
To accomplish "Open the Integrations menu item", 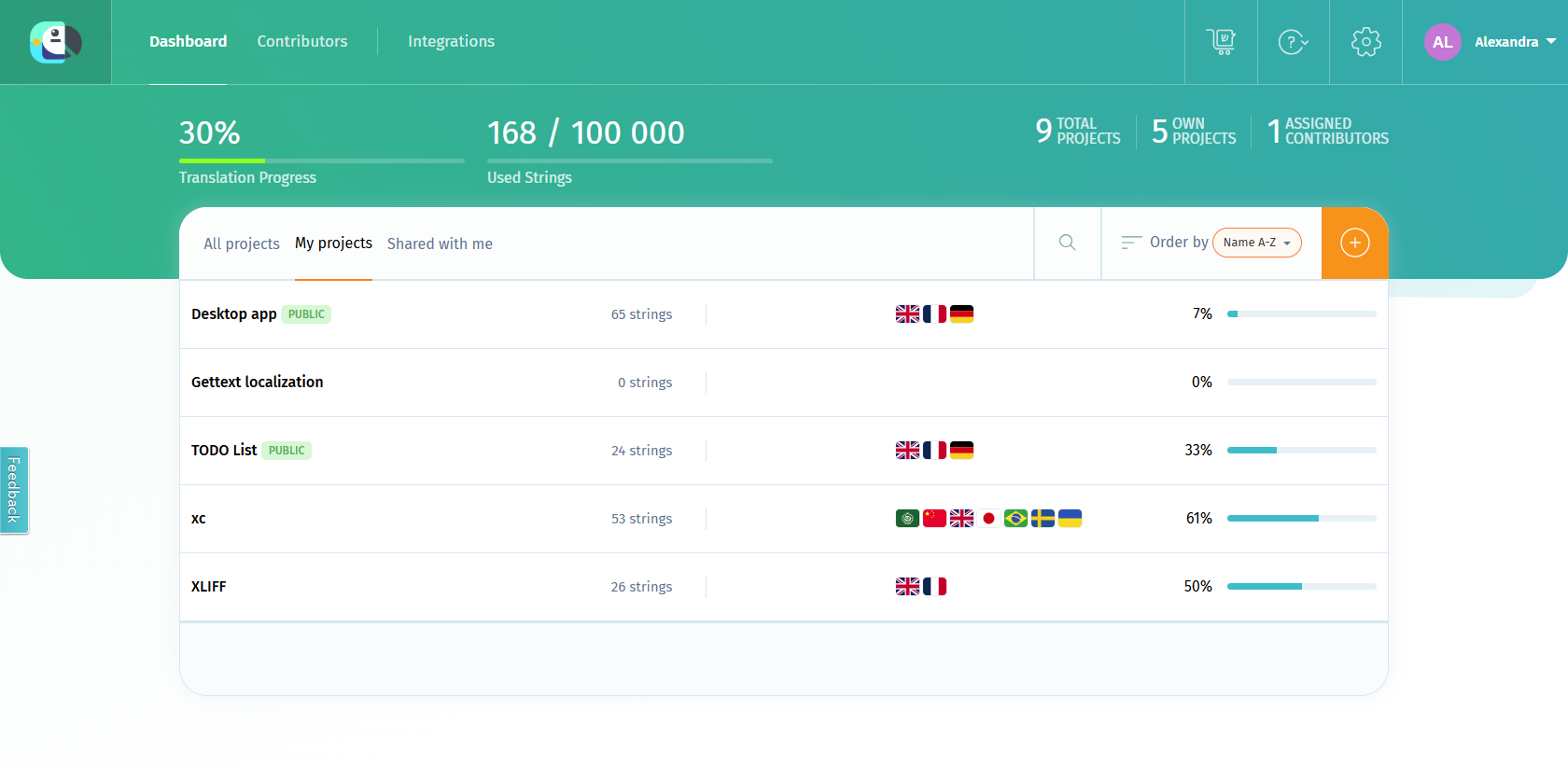I will point(451,41).
